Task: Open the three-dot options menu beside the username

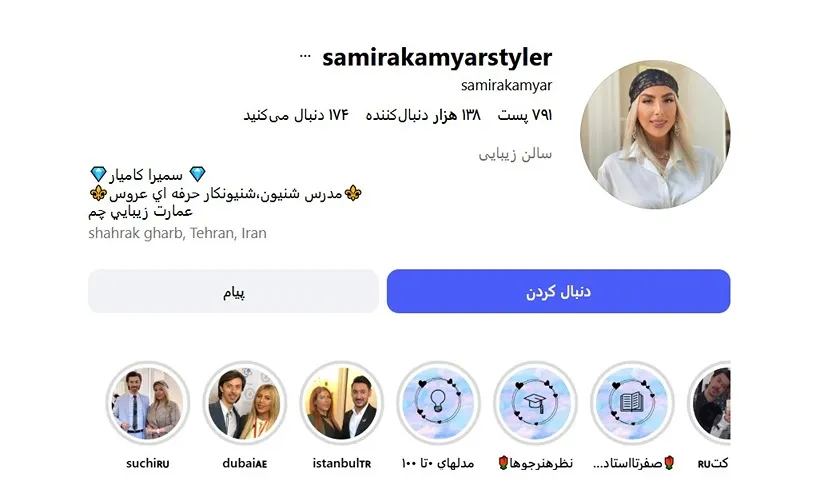Action: pyautogui.click(x=305, y=56)
